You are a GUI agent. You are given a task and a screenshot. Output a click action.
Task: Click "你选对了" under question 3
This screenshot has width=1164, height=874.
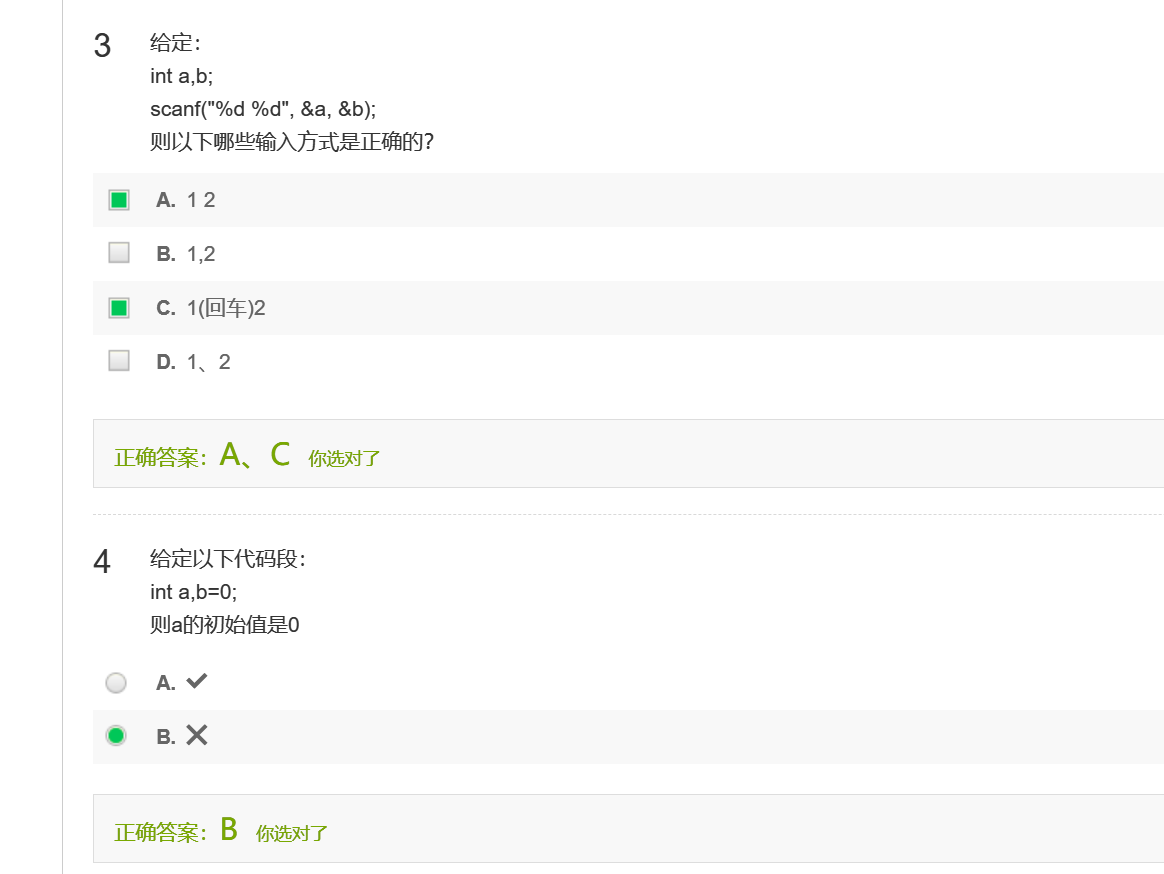click(x=344, y=459)
